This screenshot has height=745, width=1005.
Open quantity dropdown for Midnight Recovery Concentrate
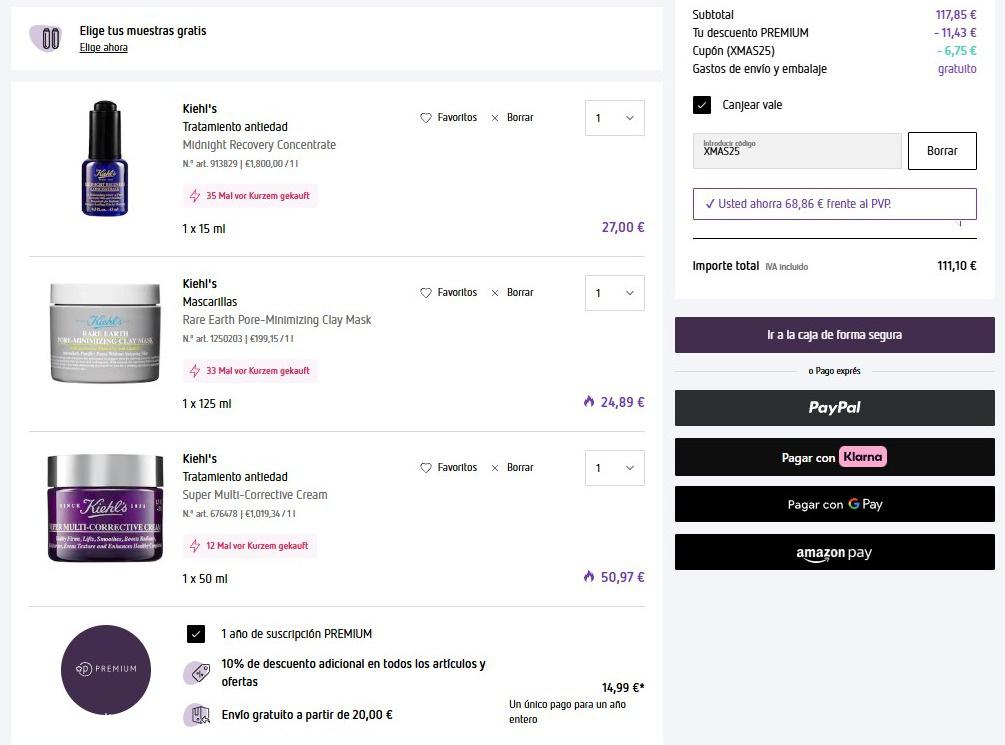pos(614,118)
